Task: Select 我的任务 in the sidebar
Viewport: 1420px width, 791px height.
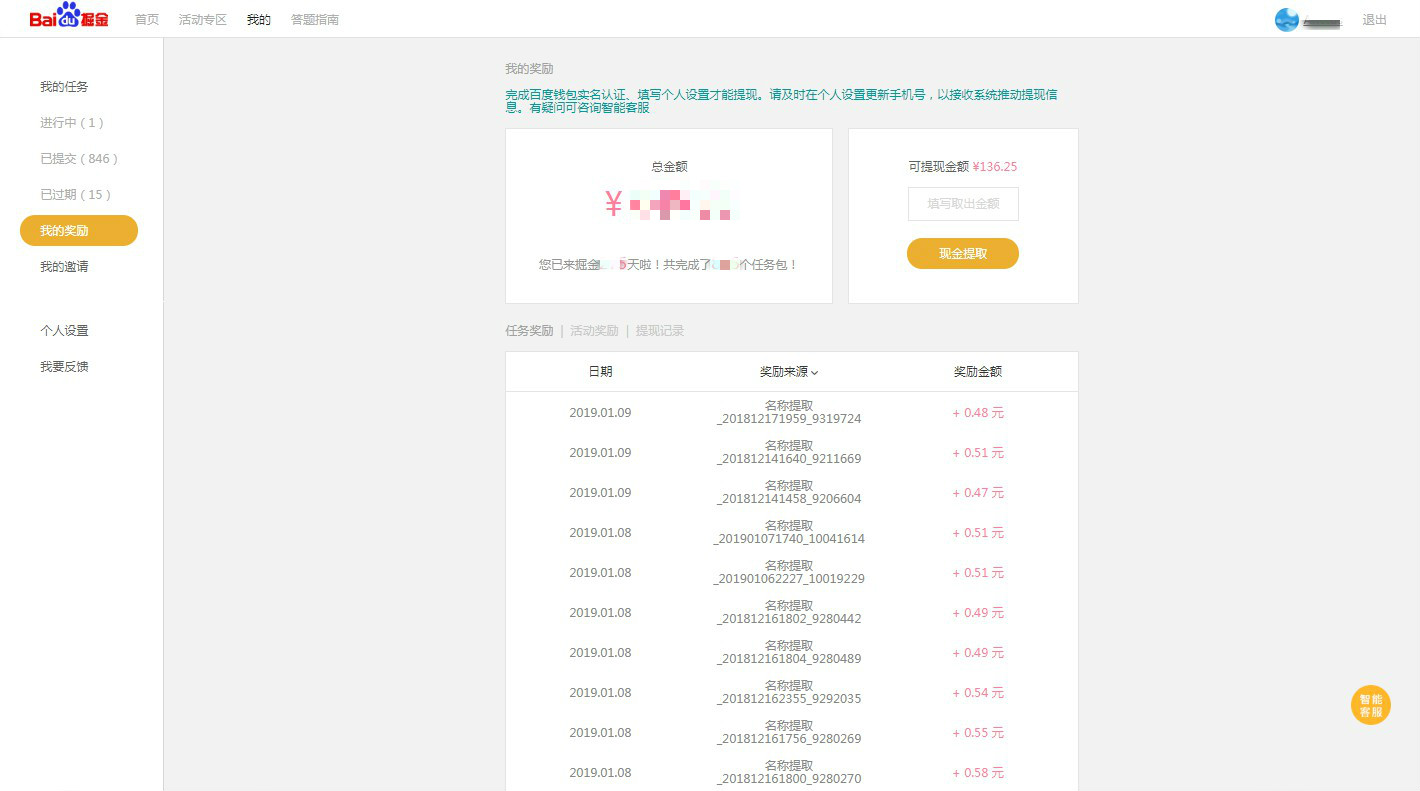Action: (x=62, y=86)
